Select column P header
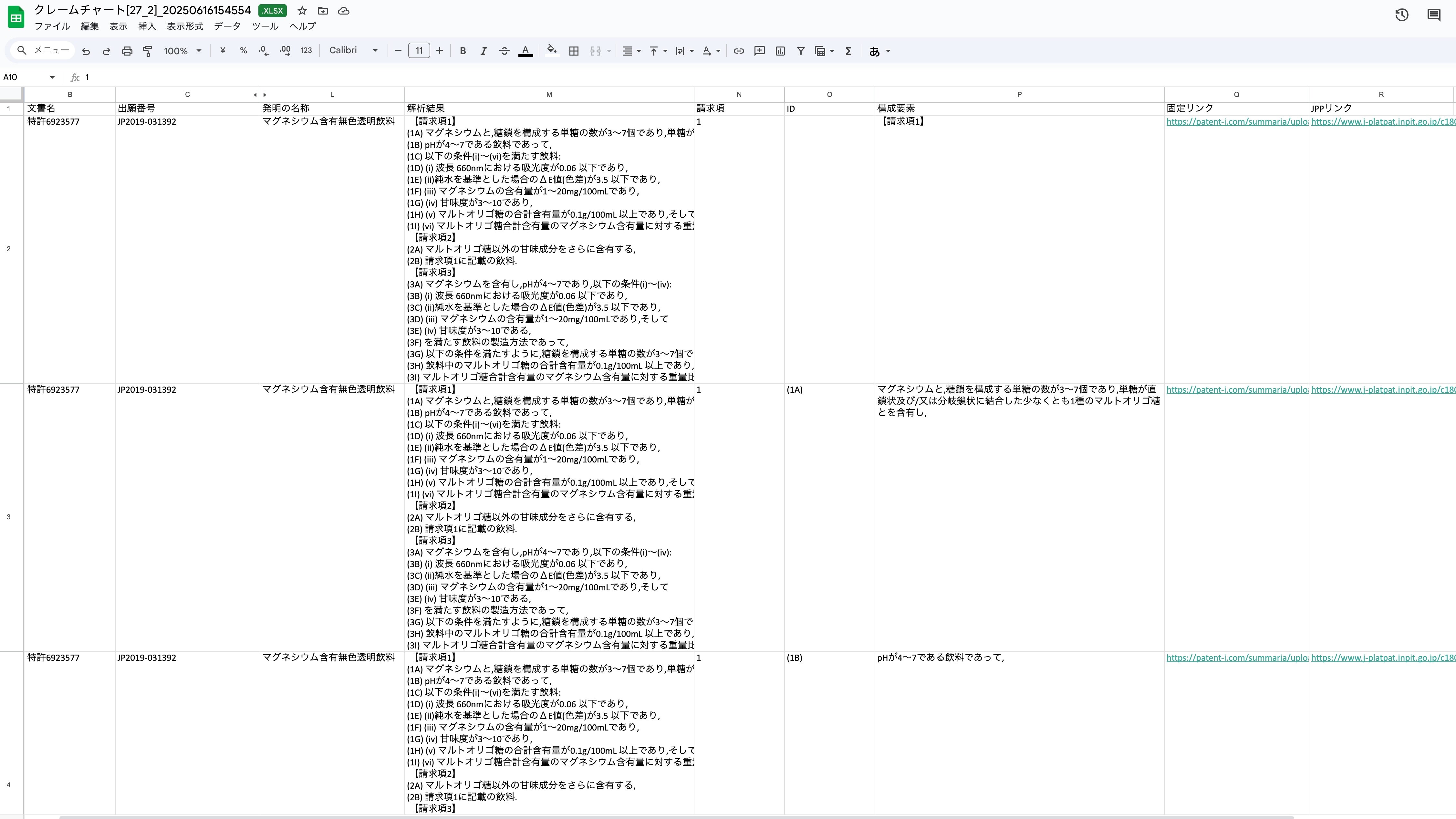This screenshot has width=1456, height=819. click(x=1019, y=95)
